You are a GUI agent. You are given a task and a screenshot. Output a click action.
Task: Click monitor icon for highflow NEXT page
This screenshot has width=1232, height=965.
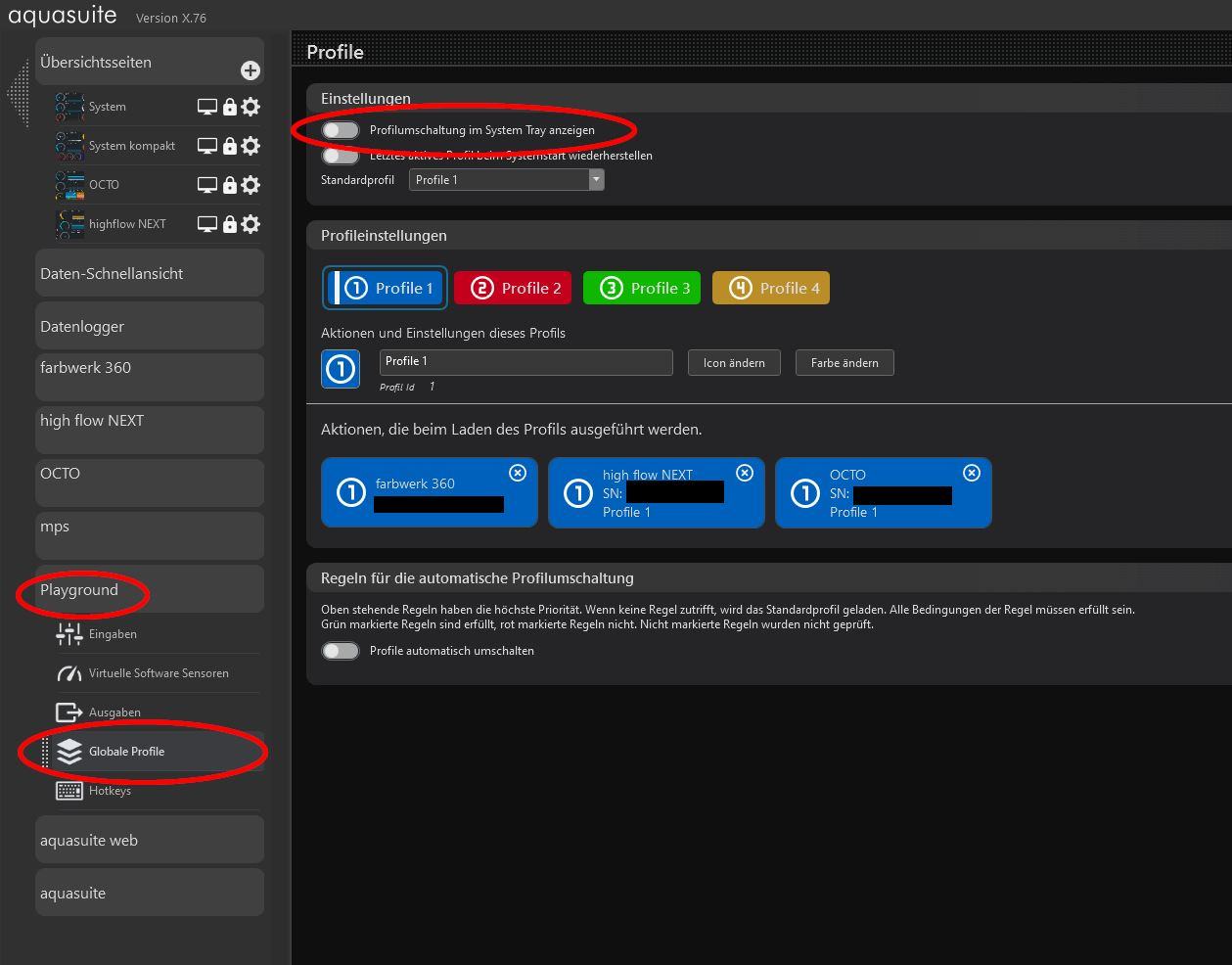[207, 224]
